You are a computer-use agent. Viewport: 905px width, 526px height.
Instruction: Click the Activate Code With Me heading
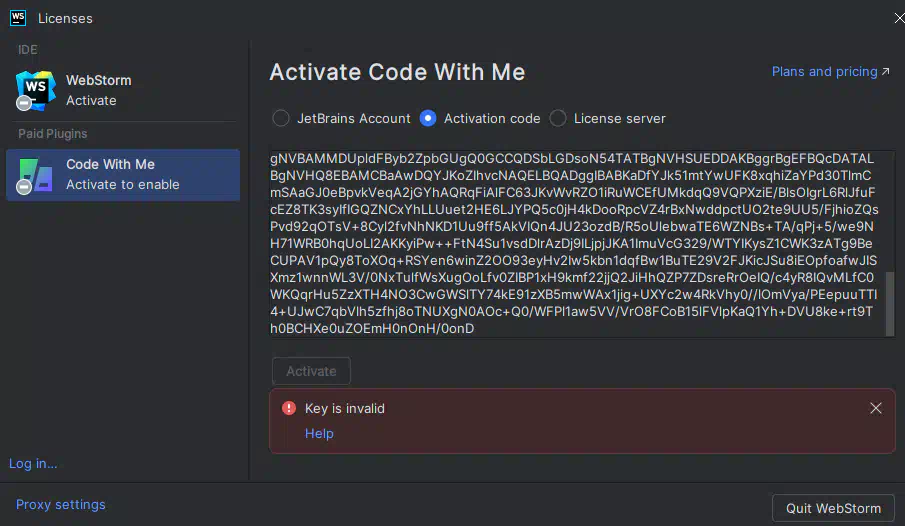click(398, 72)
